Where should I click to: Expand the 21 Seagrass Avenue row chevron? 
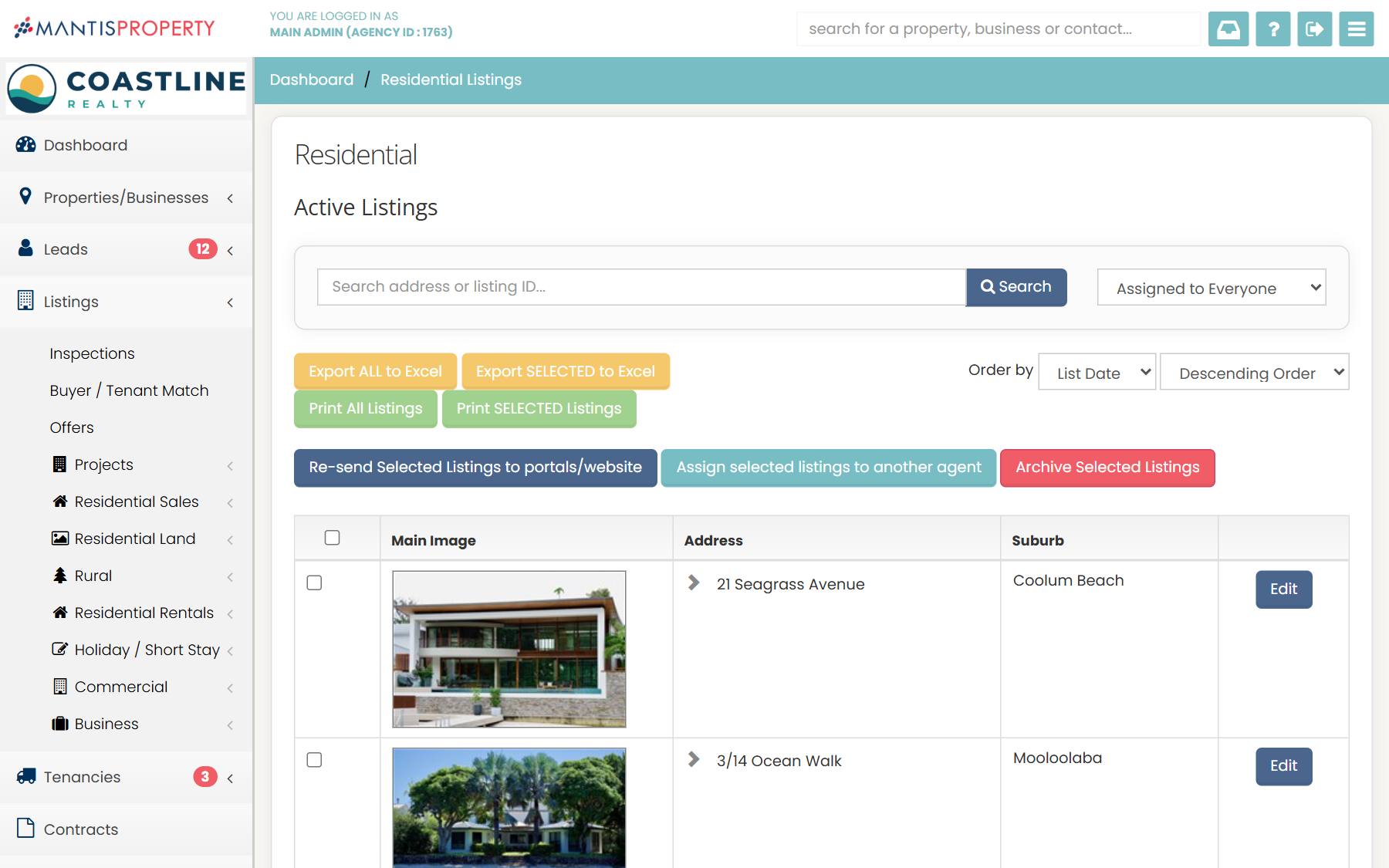pyautogui.click(x=694, y=583)
